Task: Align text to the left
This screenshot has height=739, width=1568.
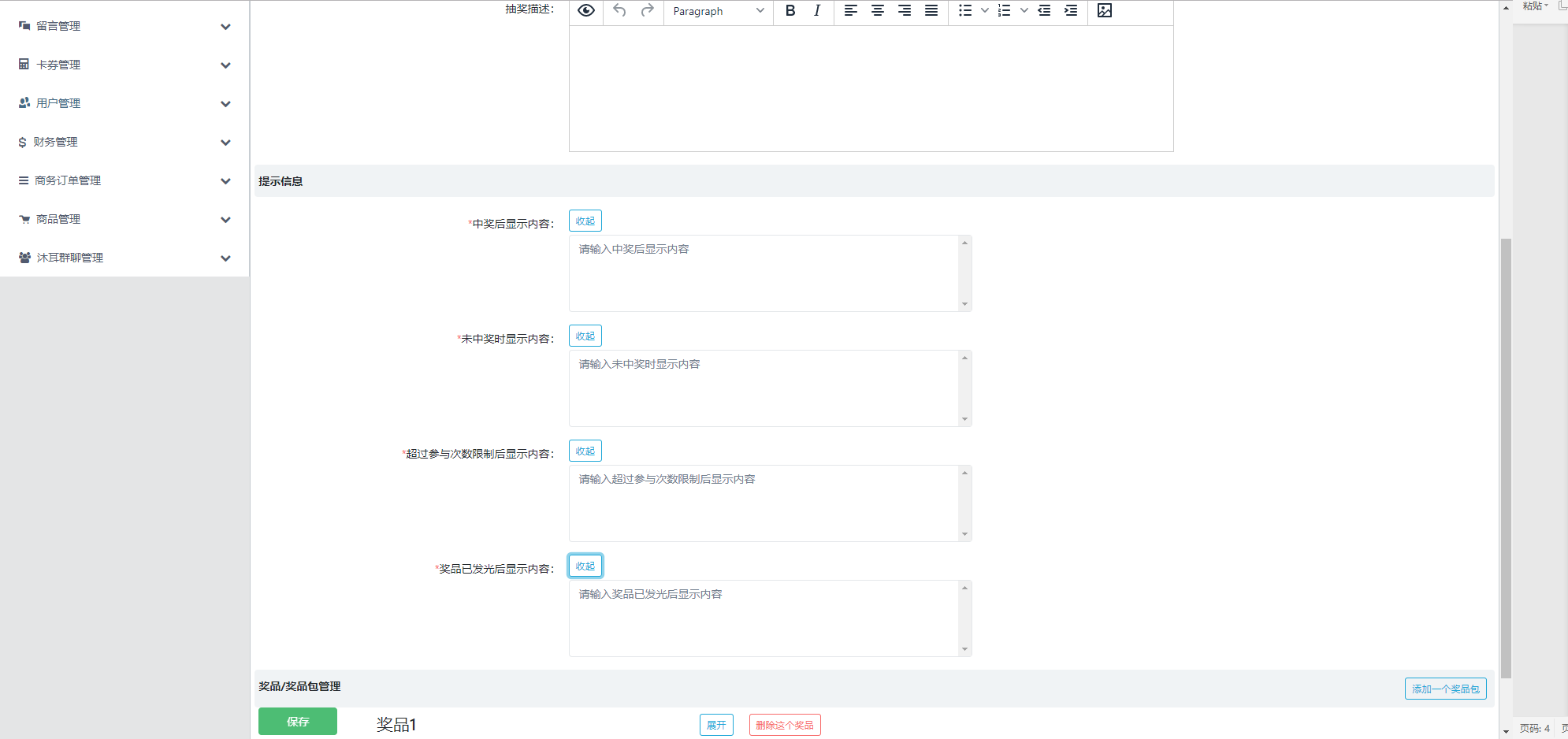Action: coord(850,11)
